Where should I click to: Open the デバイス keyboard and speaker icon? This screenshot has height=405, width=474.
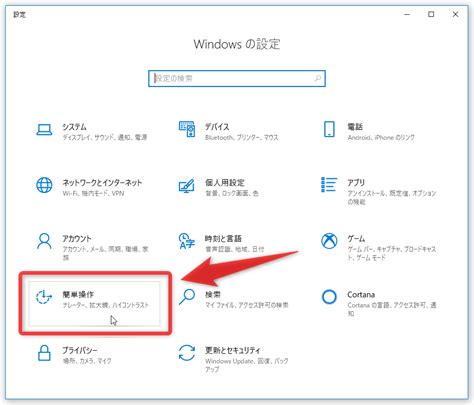click(187, 129)
